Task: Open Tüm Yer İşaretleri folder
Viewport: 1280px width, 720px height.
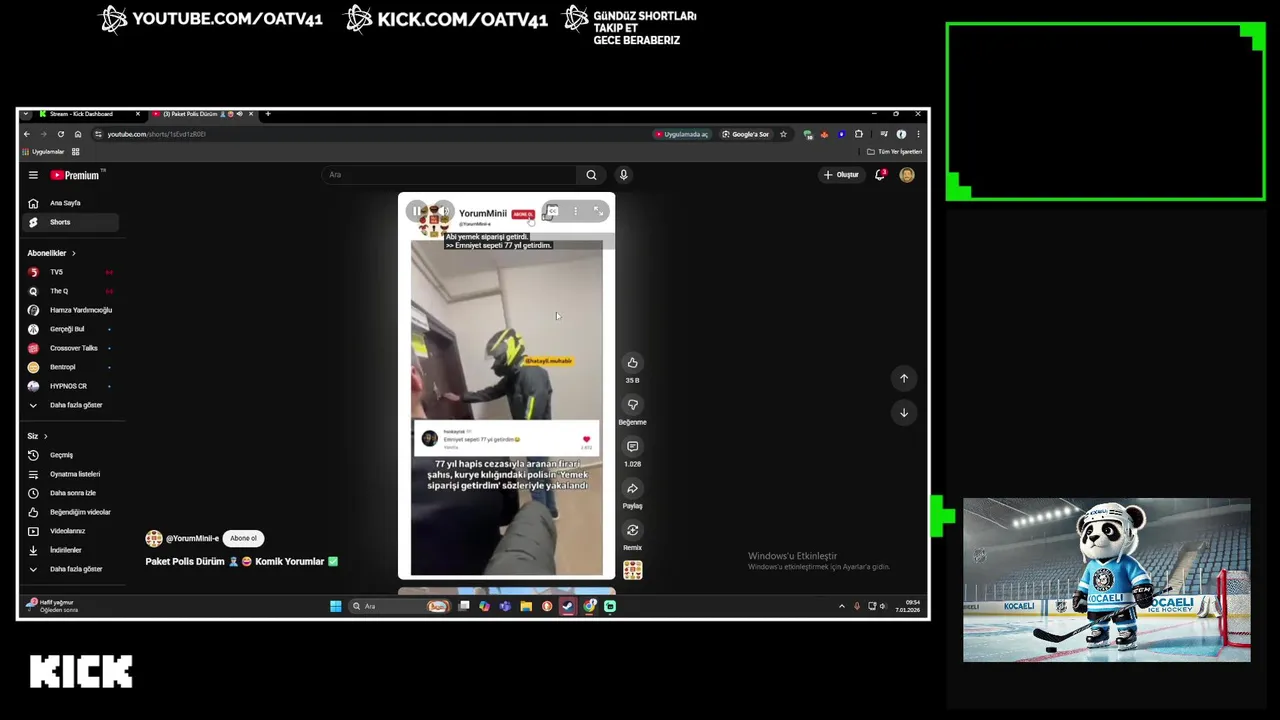Action: [894, 152]
